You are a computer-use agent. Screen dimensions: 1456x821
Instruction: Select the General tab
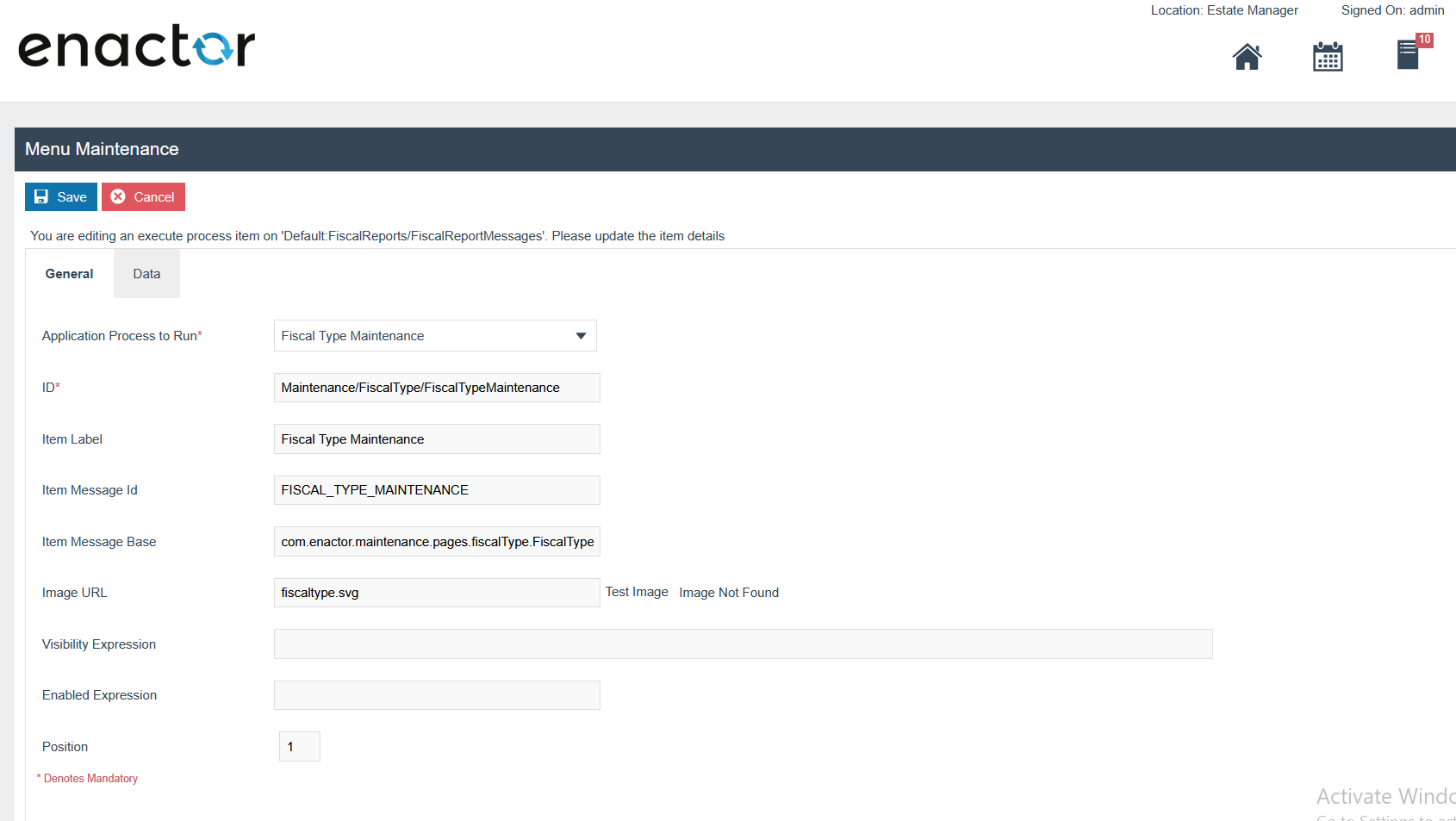(x=69, y=274)
